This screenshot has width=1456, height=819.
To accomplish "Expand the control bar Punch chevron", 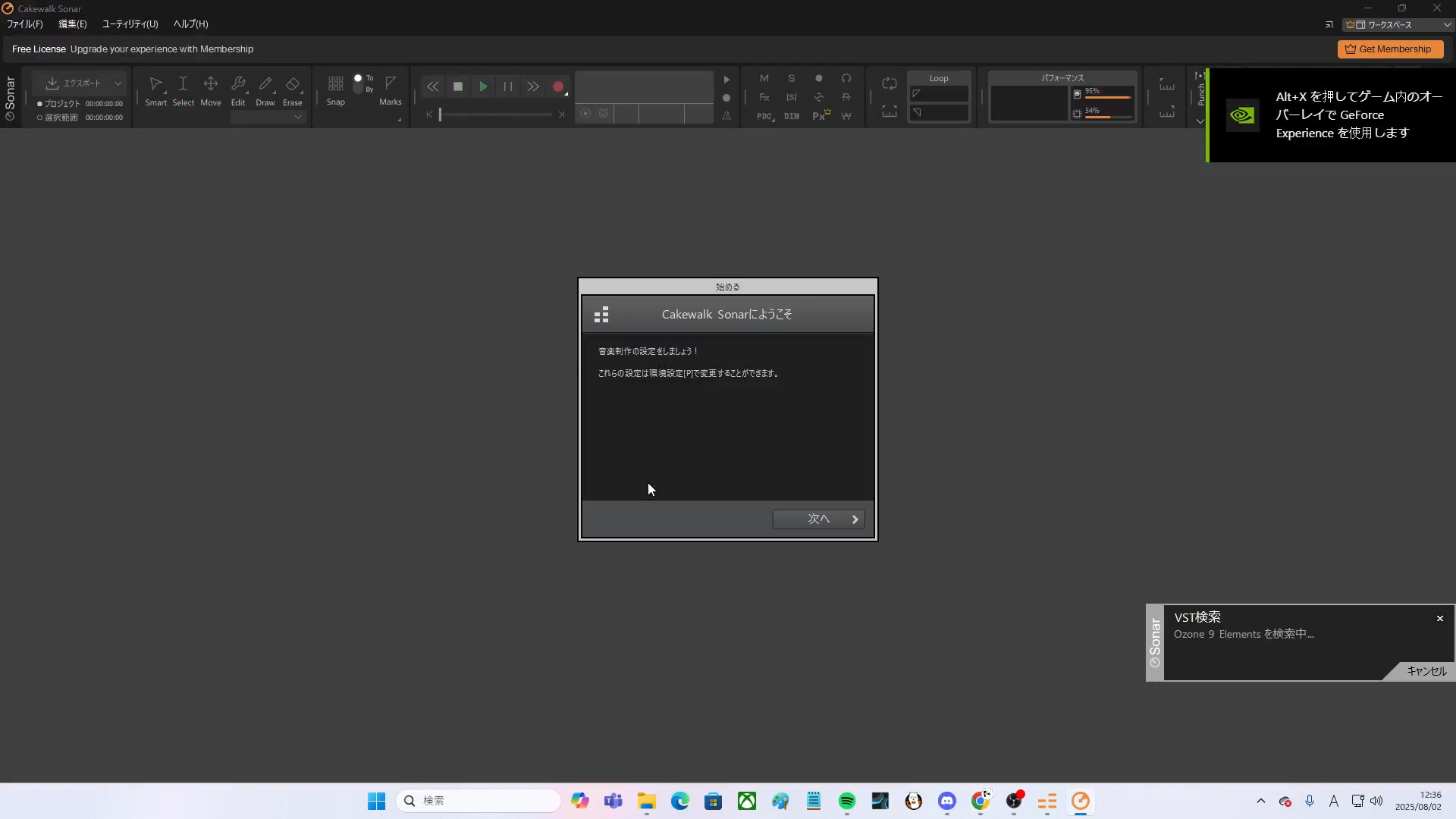I will [1200, 121].
